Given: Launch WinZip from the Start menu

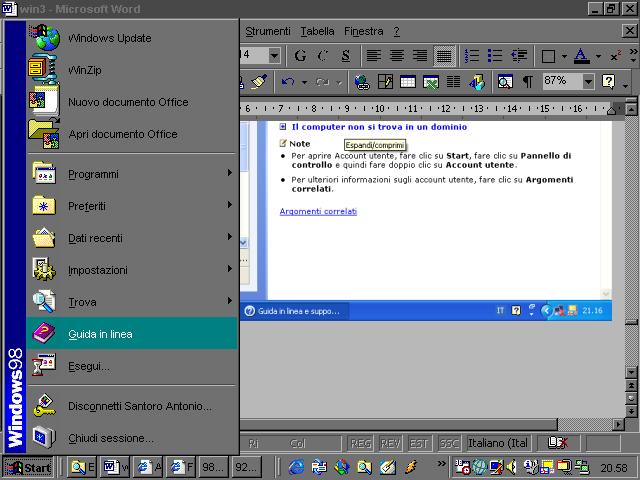Looking at the screenshot, I should 132,70.
